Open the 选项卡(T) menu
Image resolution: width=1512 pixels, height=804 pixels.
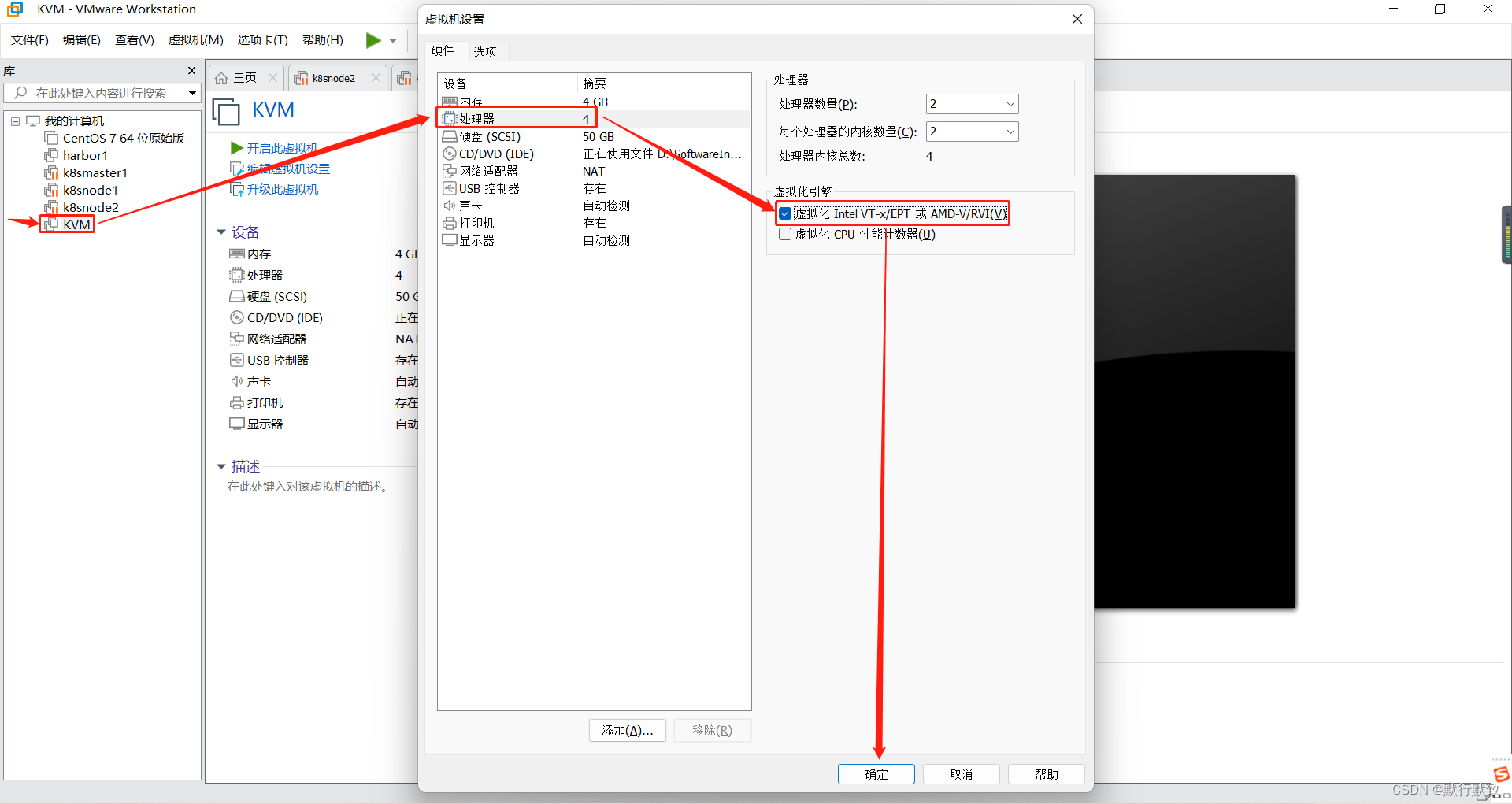click(x=263, y=40)
